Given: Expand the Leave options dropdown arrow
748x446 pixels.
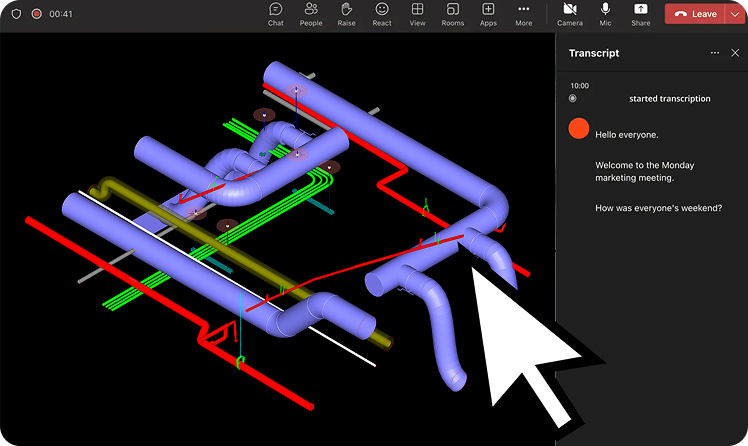Looking at the screenshot, I should pos(736,14).
